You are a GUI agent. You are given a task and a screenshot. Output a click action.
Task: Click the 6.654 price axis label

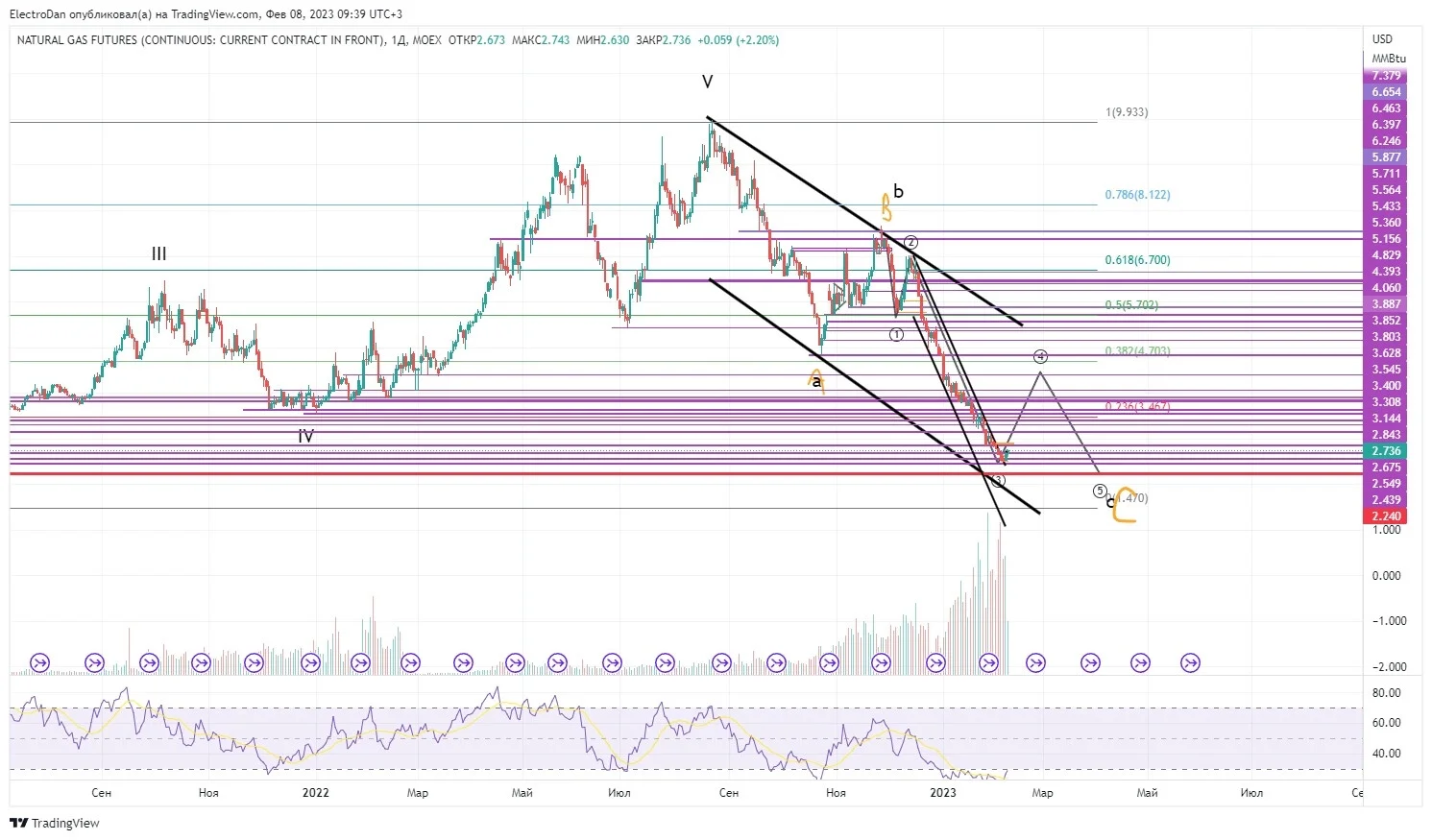point(1386,92)
